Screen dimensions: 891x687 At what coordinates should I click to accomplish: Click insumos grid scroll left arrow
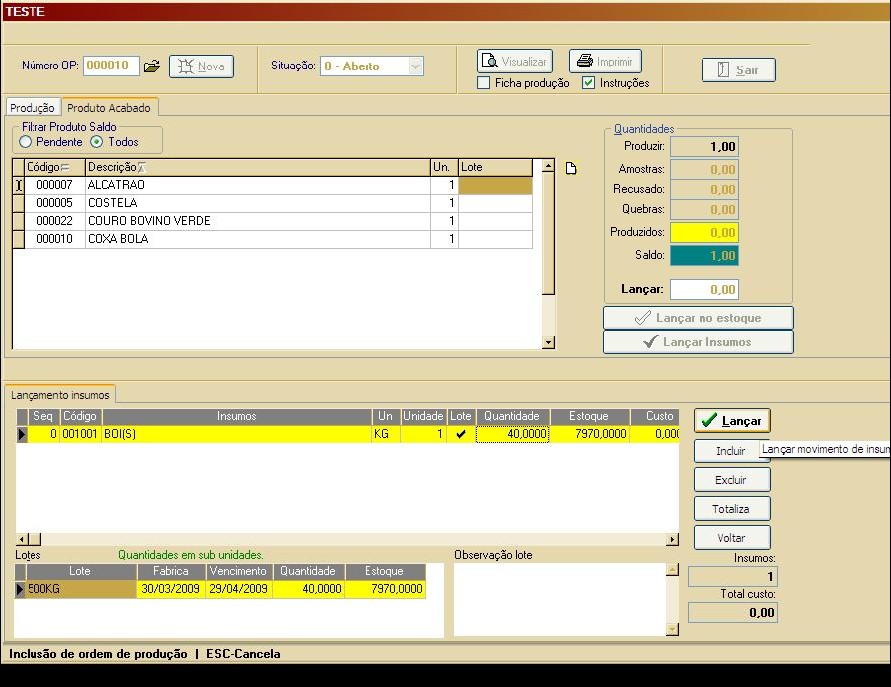22,539
